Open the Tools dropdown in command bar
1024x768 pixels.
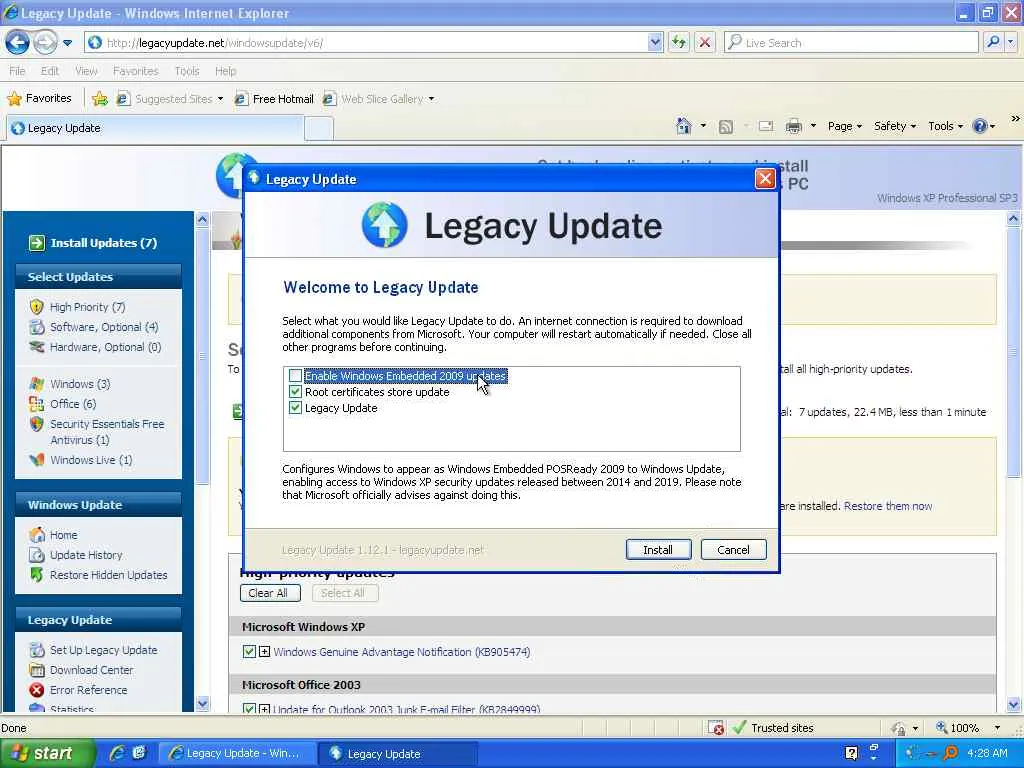pos(945,126)
